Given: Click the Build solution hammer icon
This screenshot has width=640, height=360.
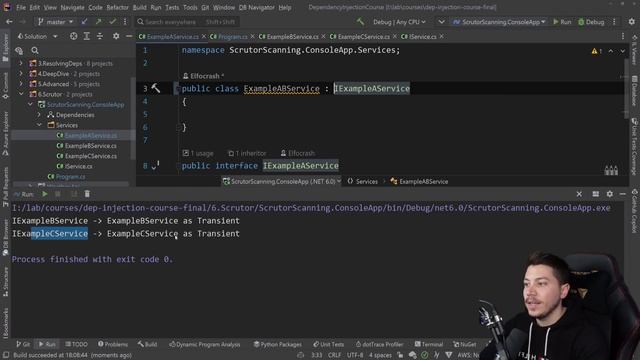Looking at the screenshot, I should (x=360, y=22).
